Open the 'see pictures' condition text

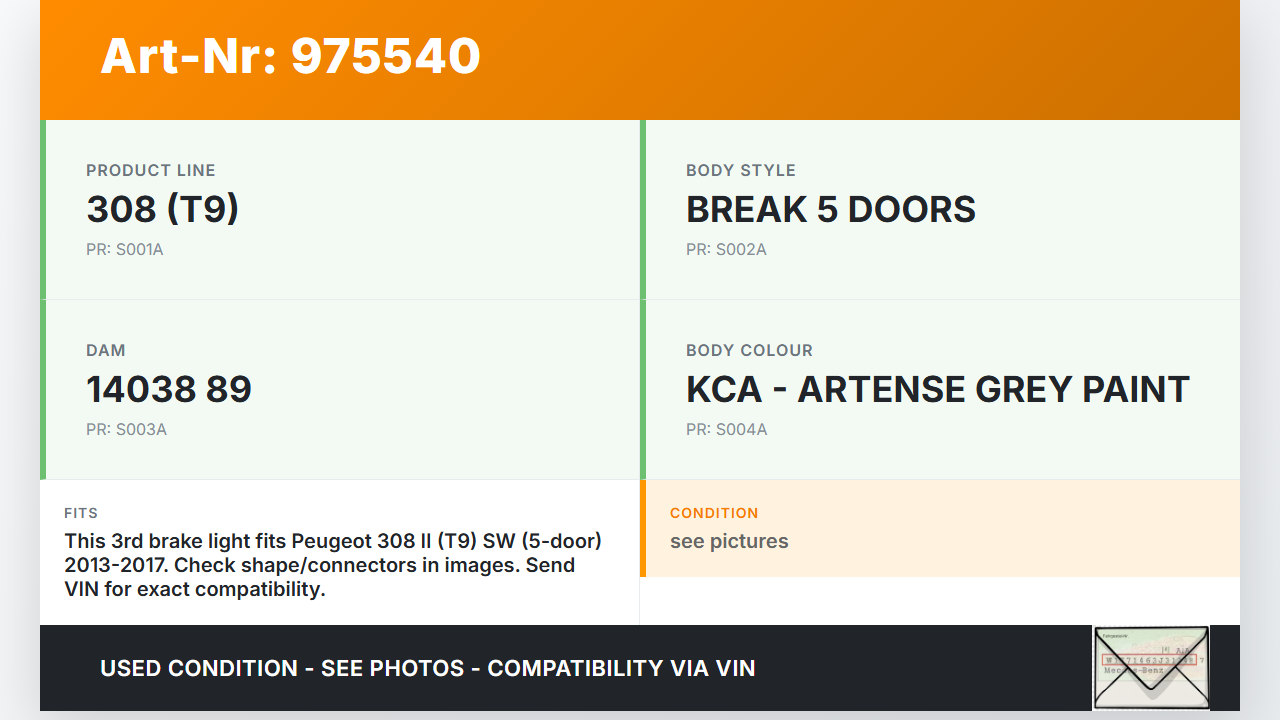[729, 541]
